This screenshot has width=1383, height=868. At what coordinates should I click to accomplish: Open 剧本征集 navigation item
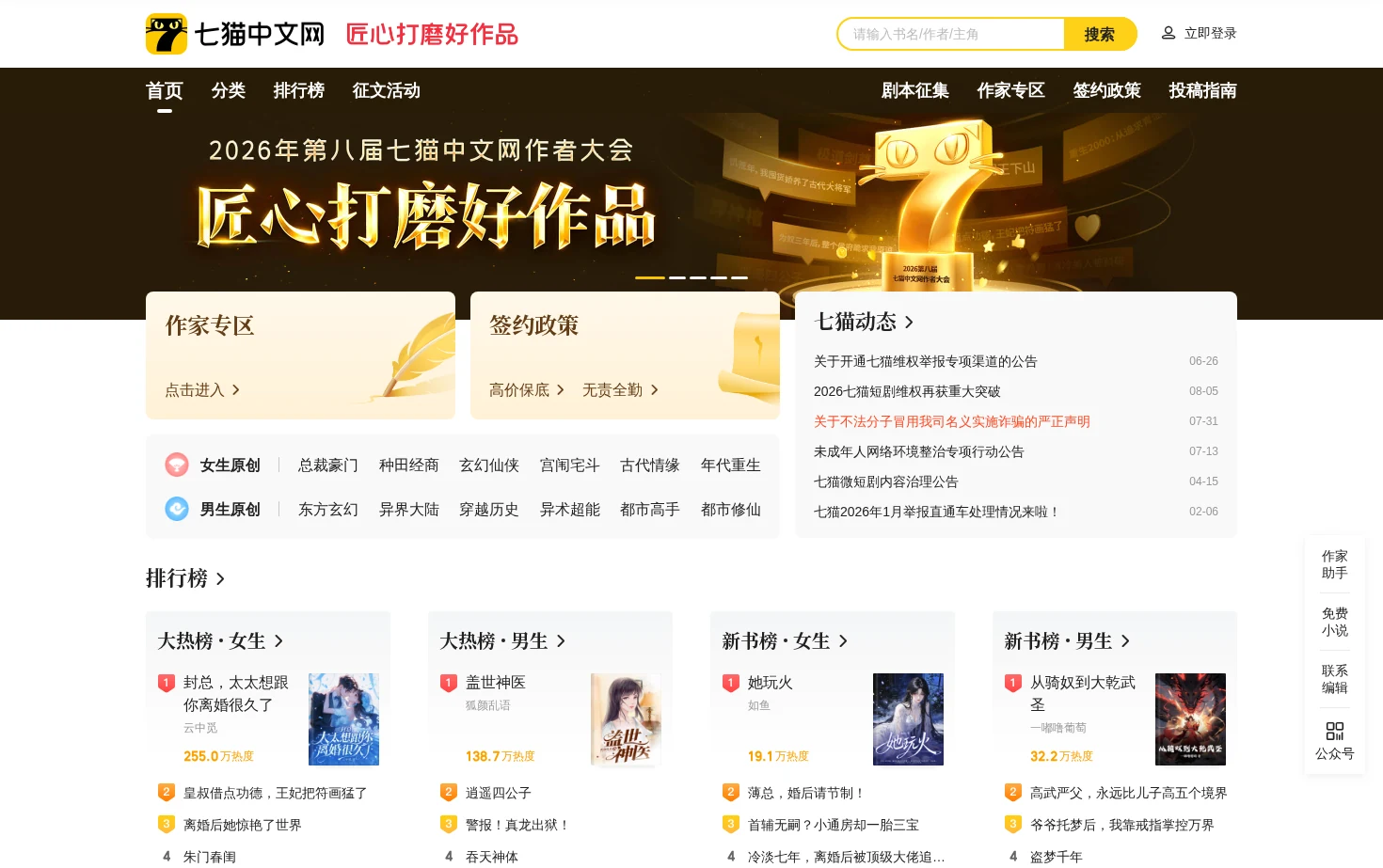[915, 90]
